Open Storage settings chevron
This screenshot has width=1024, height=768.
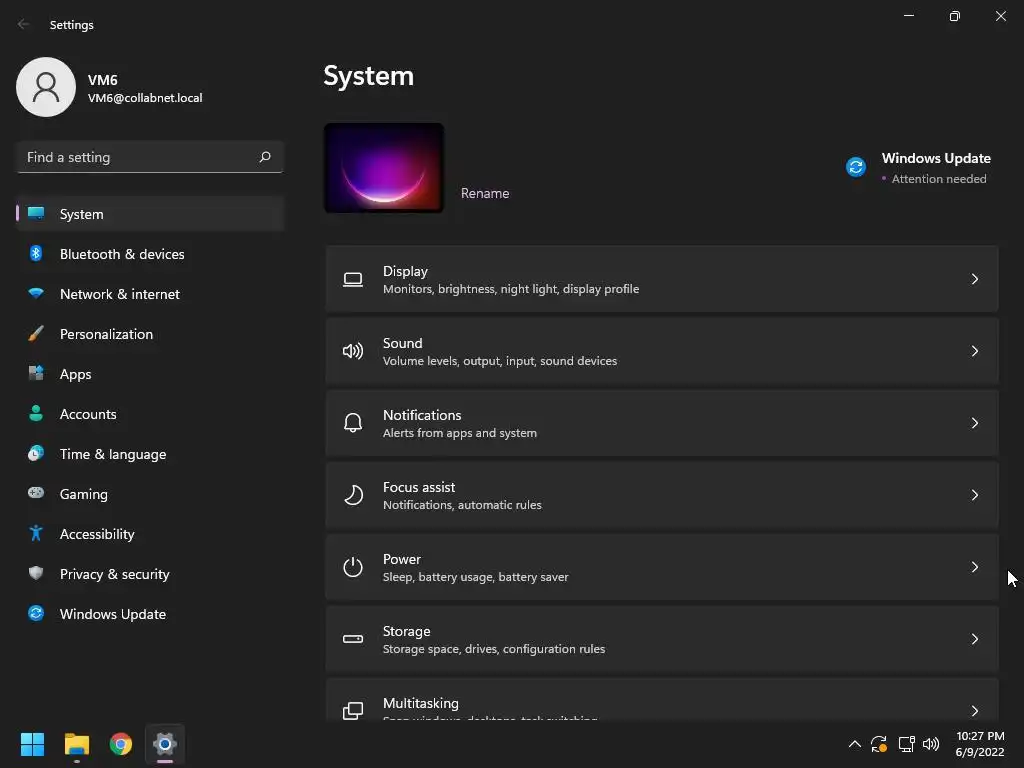pos(974,639)
